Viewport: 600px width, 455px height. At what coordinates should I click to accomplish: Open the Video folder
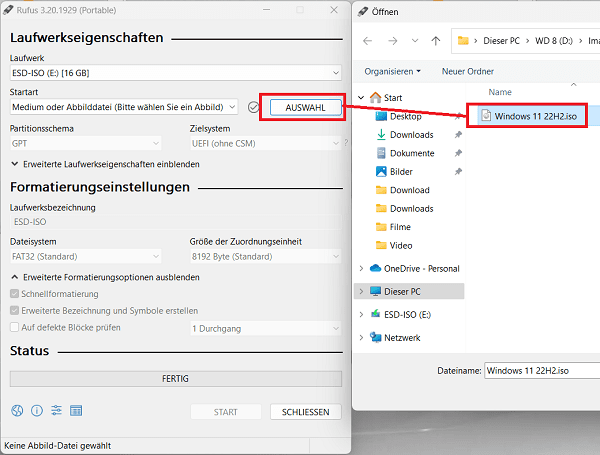[x=401, y=245]
